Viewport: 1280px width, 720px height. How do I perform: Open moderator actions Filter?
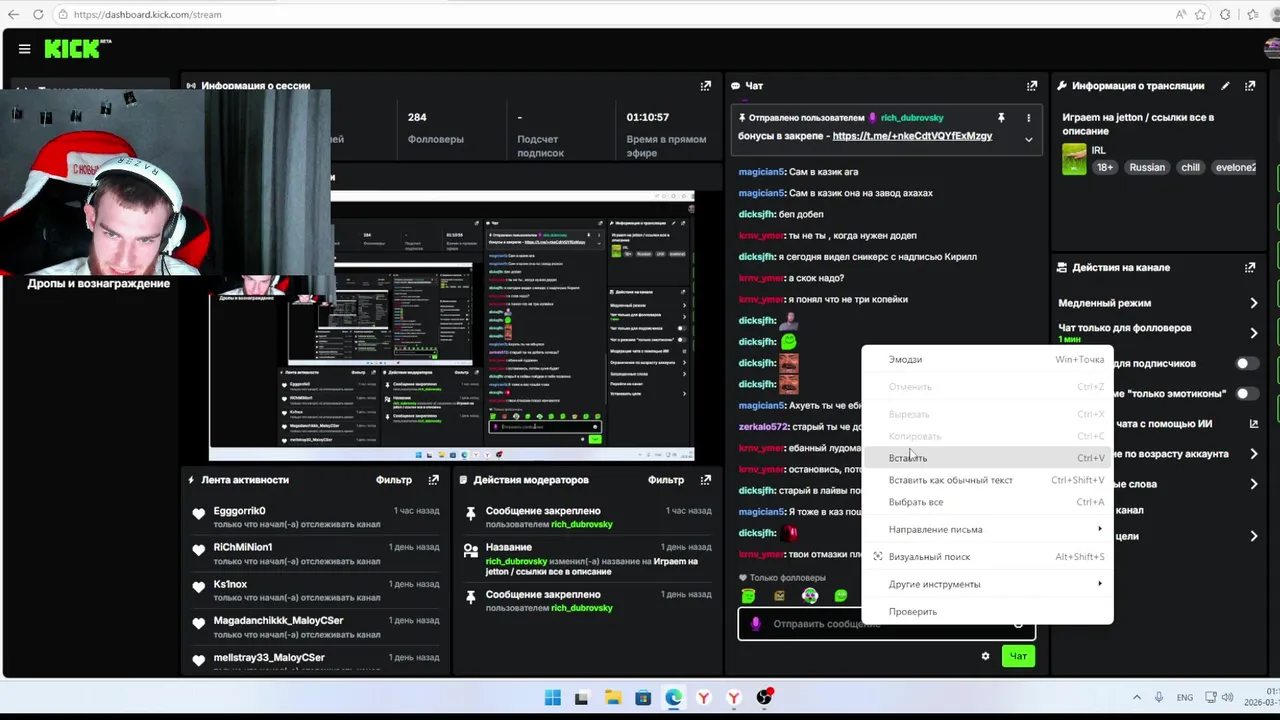coord(666,480)
